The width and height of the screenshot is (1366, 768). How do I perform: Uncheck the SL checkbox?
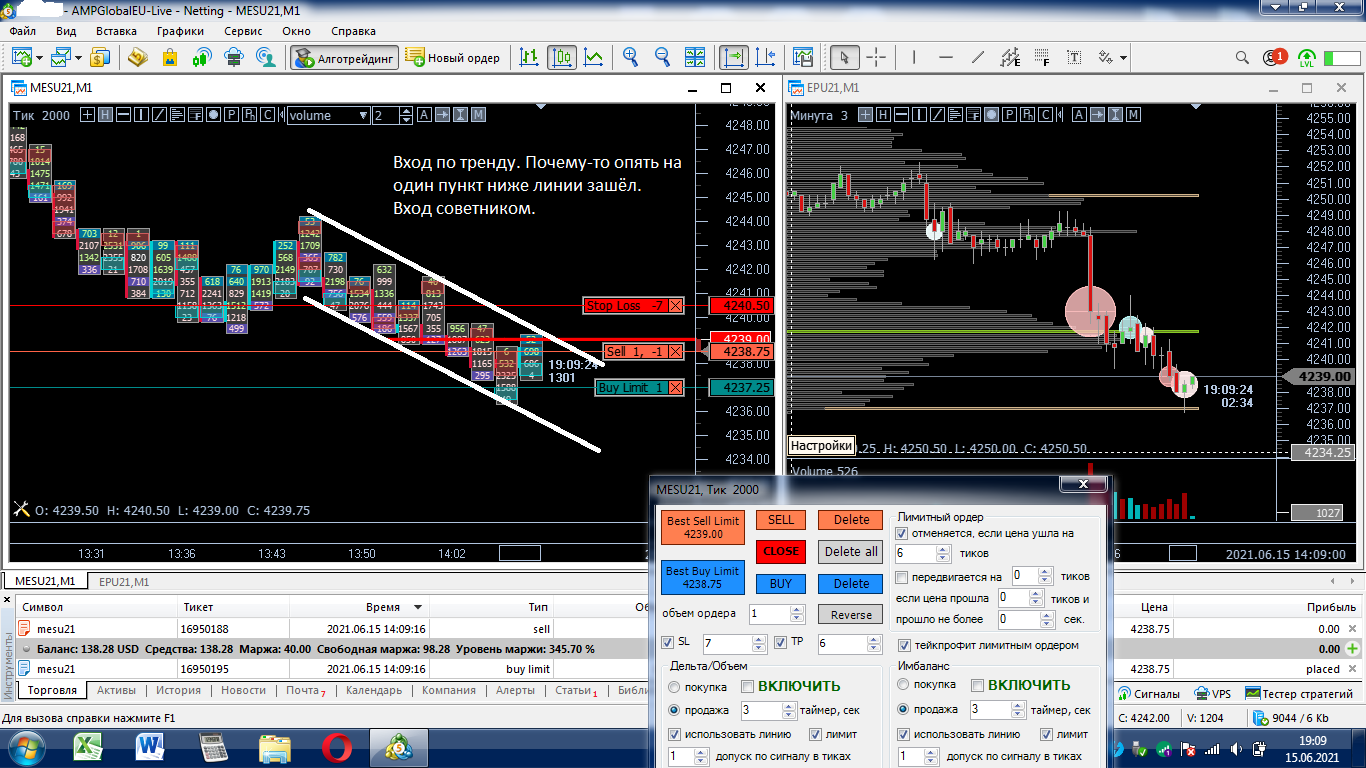pos(669,643)
